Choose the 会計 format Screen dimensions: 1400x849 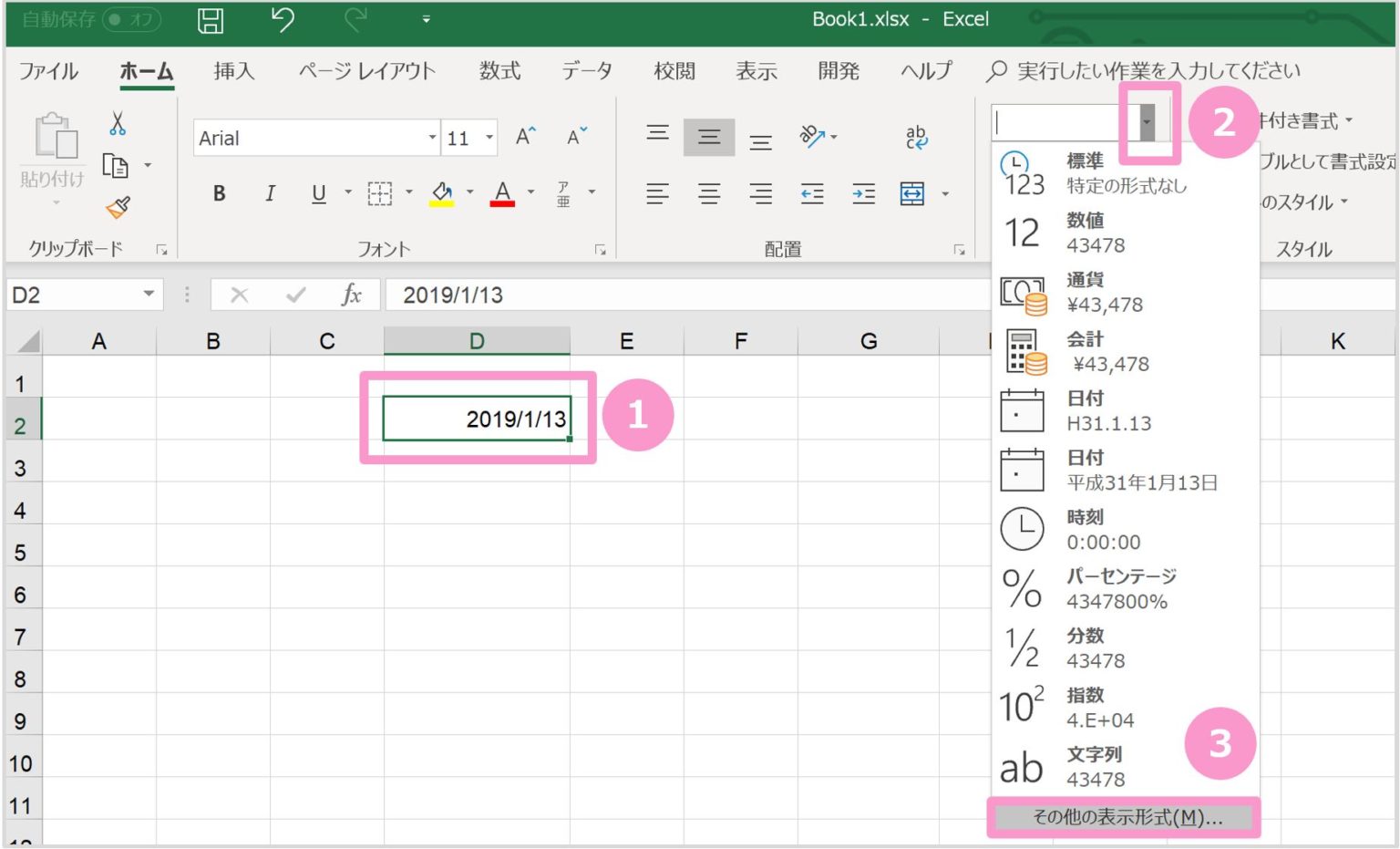coord(1125,351)
